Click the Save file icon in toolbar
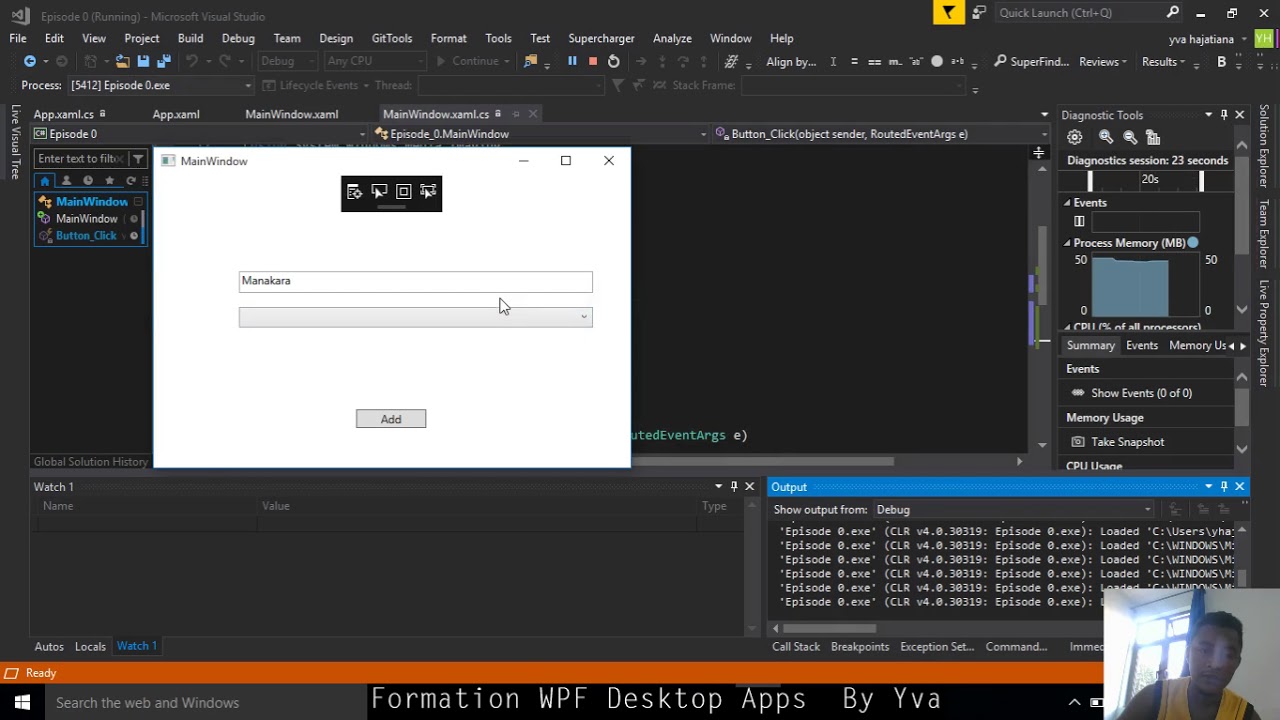Viewport: 1280px width, 720px height. click(143, 61)
